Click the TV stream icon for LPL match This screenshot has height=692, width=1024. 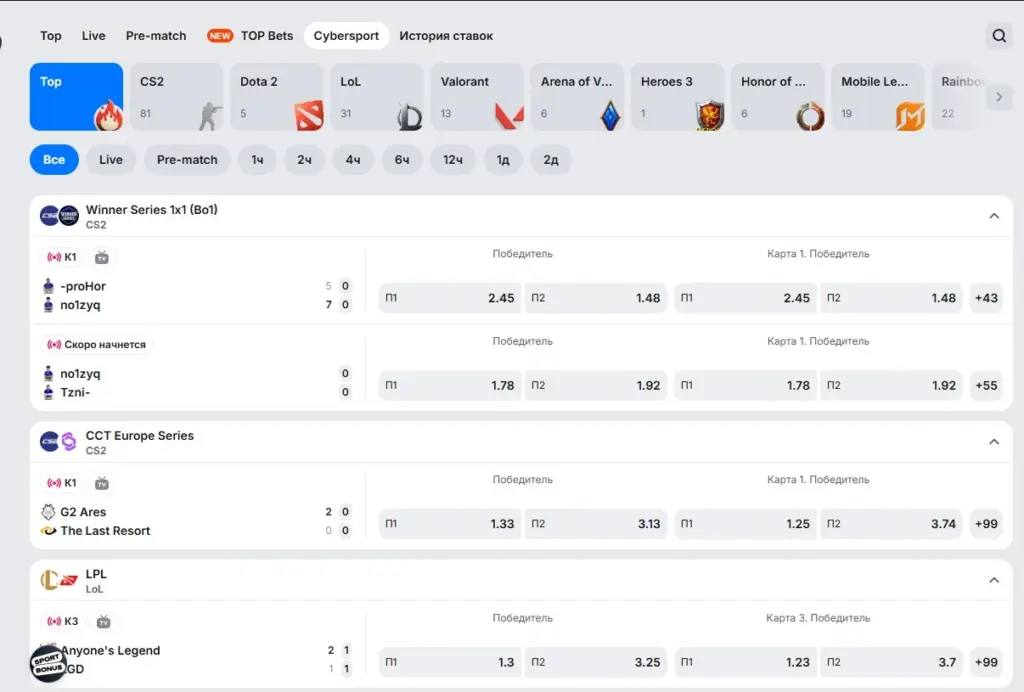[x=103, y=621]
